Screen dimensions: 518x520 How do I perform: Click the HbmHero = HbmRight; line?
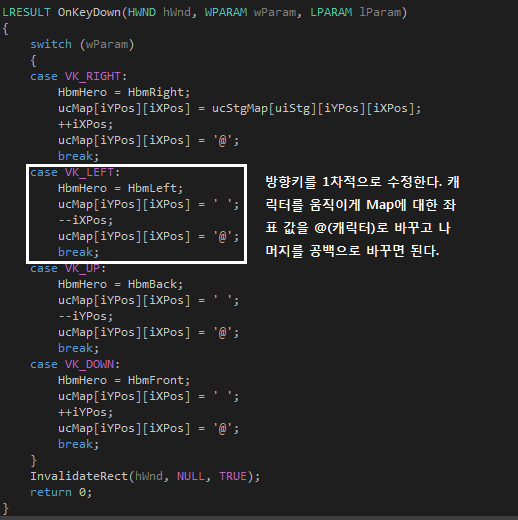(124, 92)
